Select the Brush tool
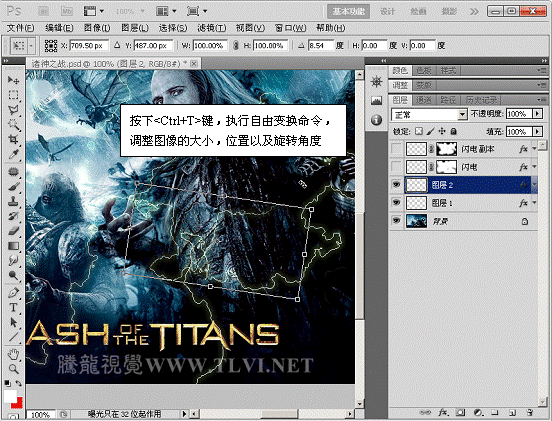The height and width of the screenshot is (421, 552). 13,186
